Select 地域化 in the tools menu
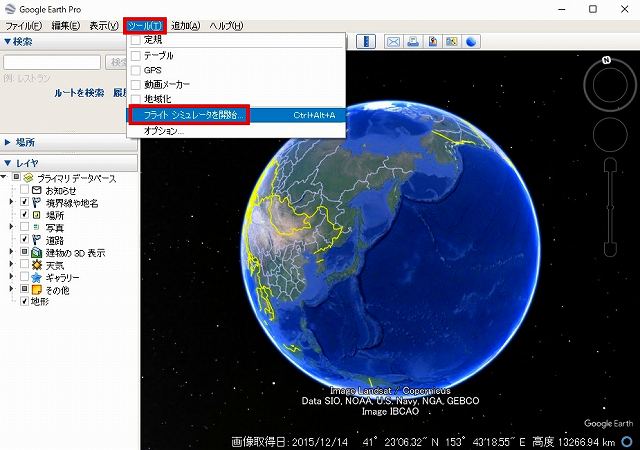This screenshot has width=640, height=450. tap(237, 98)
